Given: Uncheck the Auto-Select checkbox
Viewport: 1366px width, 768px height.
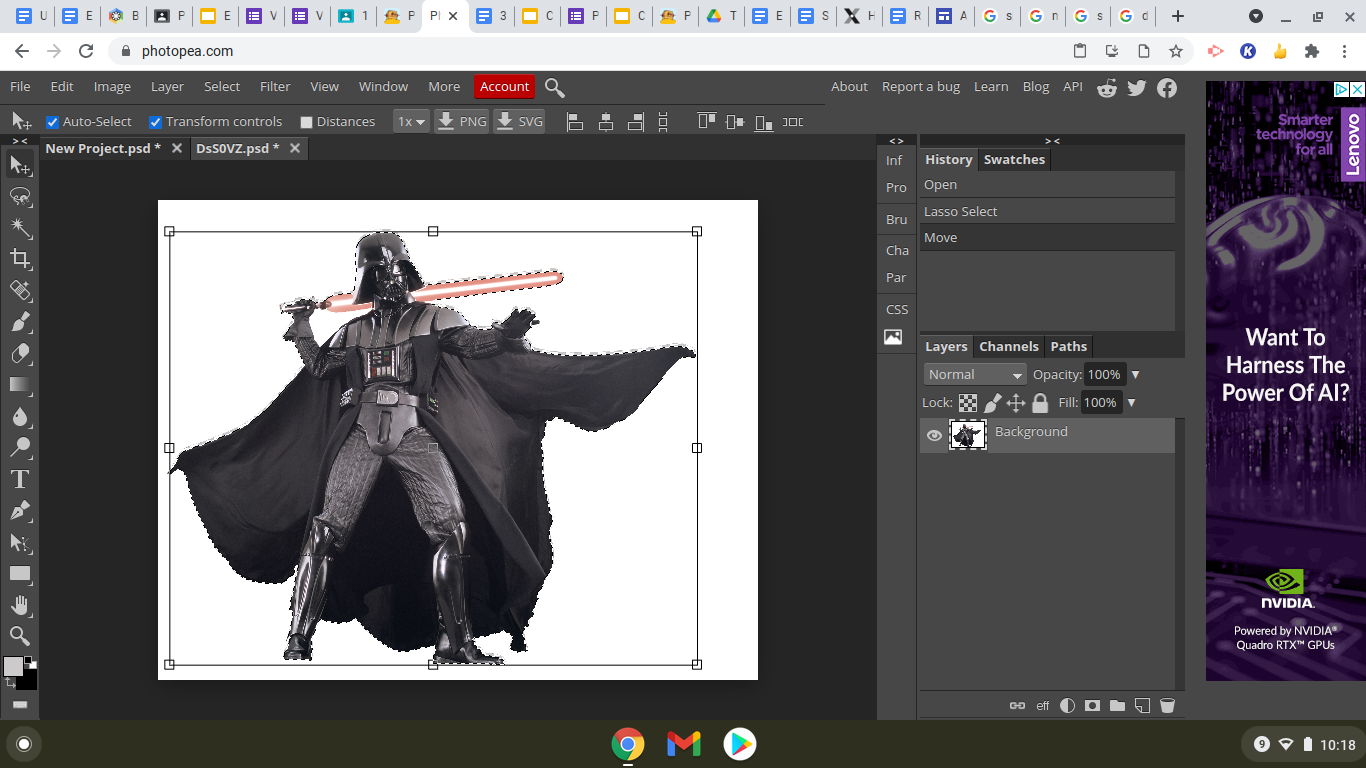Looking at the screenshot, I should pyautogui.click(x=53, y=122).
